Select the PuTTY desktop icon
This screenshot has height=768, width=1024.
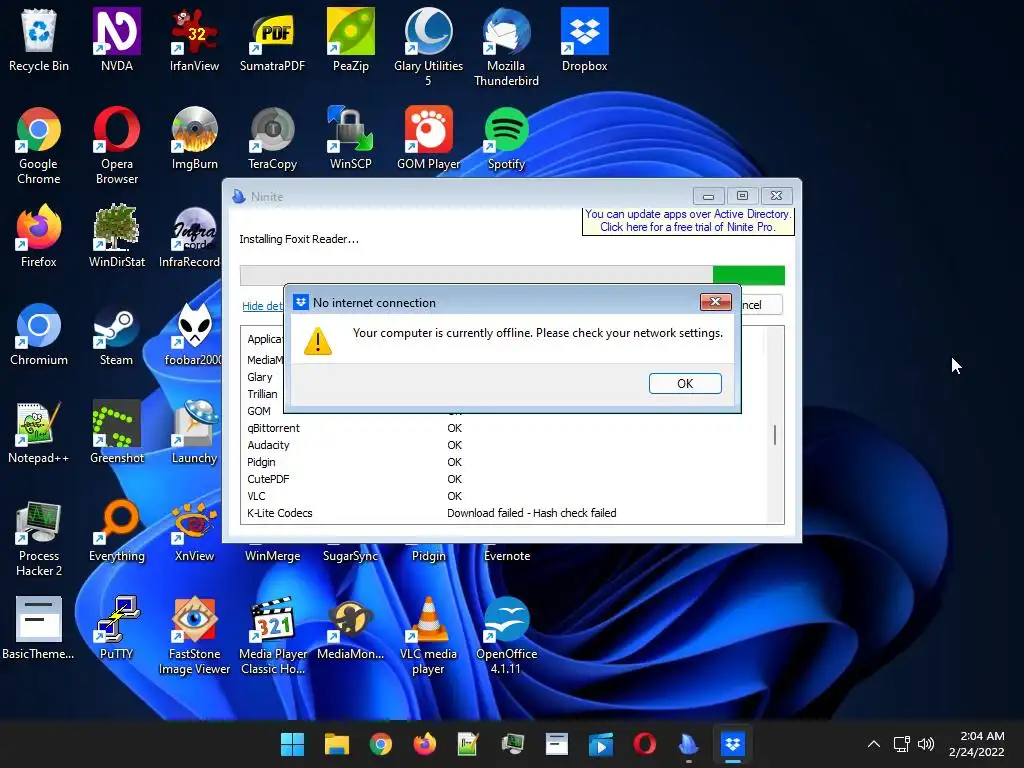pyautogui.click(x=117, y=628)
